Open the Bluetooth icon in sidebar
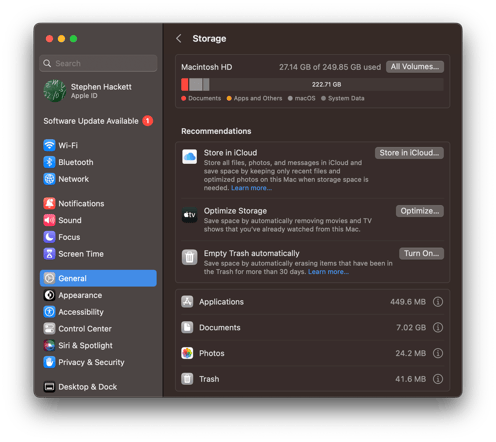The width and height of the screenshot is (496, 442). click(x=49, y=162)
